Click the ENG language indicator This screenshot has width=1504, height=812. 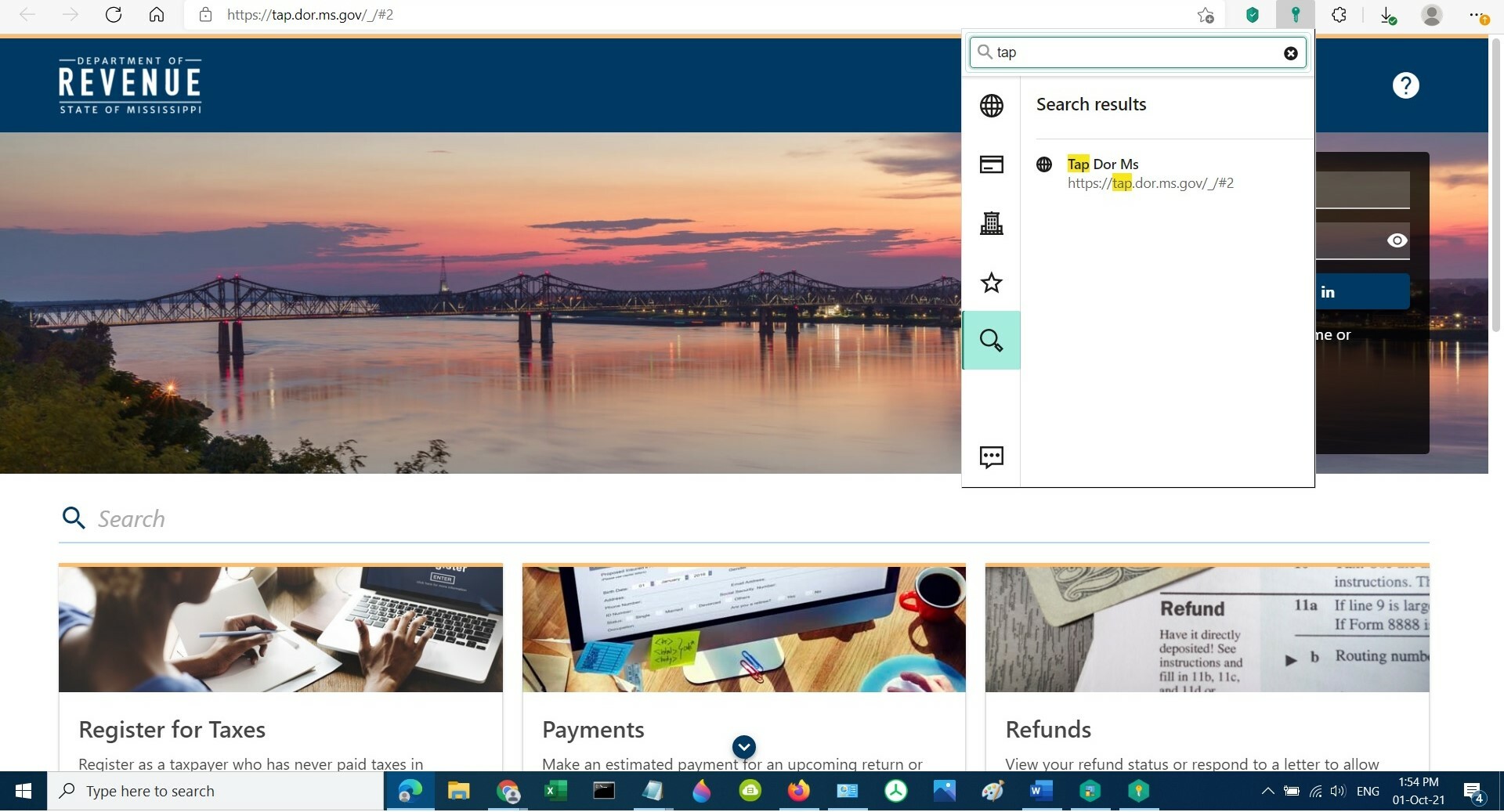click(x=1368, y=791)
